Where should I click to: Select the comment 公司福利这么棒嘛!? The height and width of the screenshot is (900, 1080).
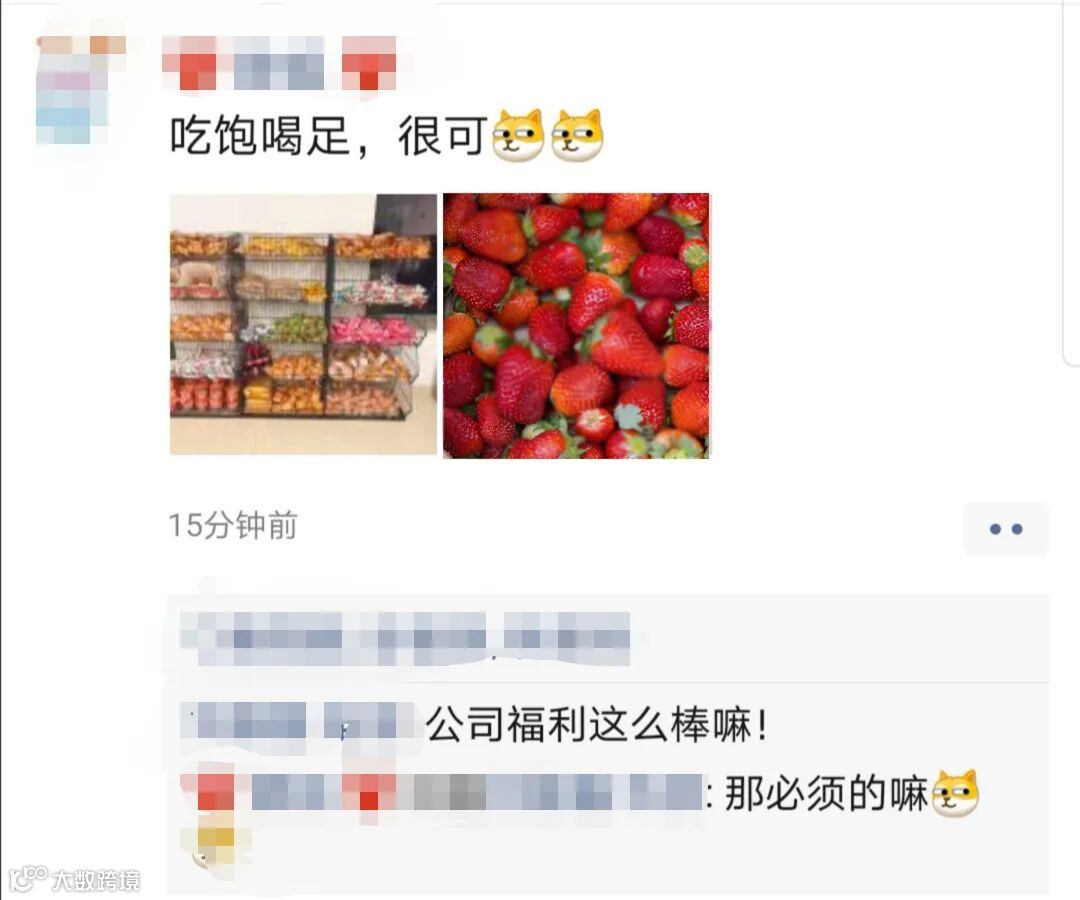coord(596,726)
